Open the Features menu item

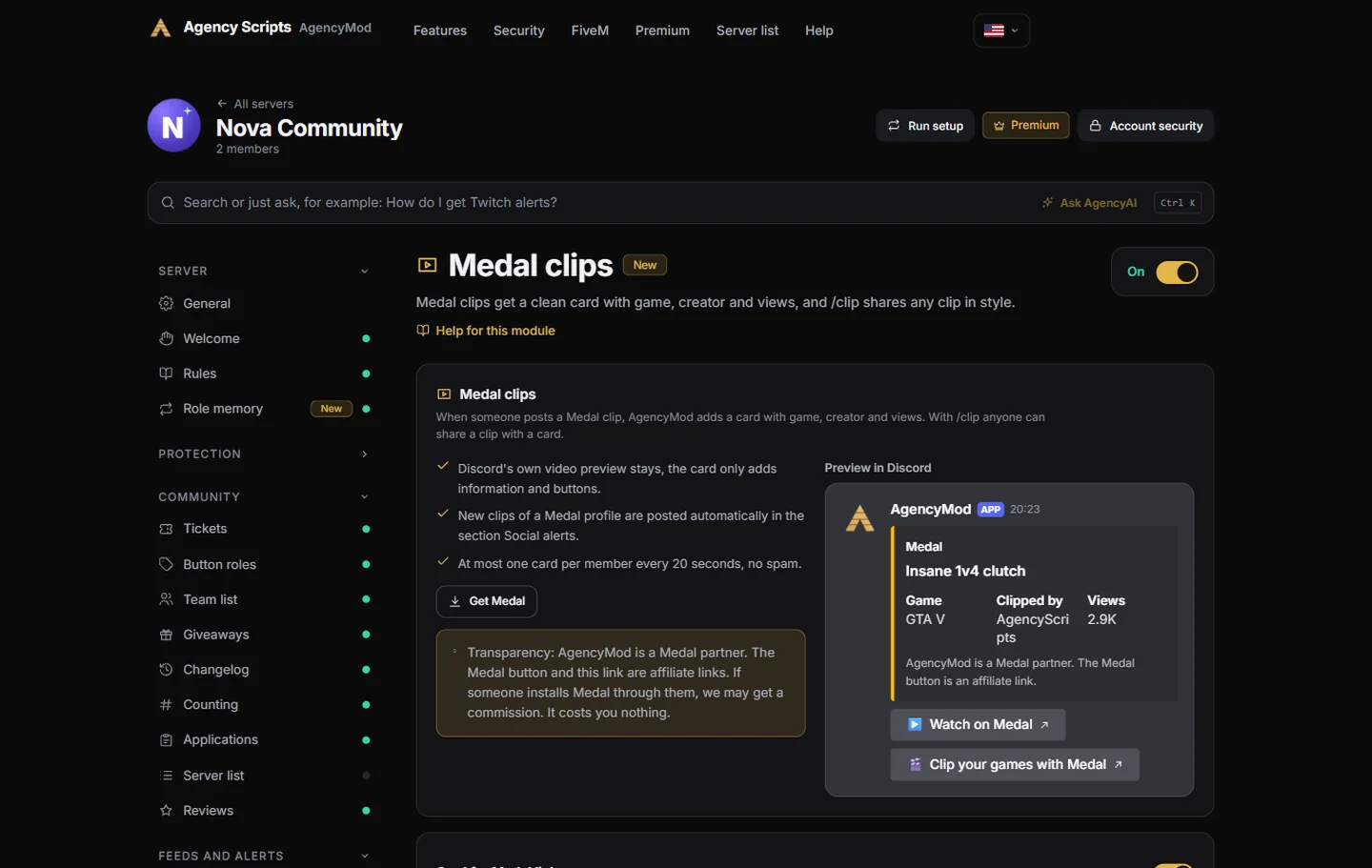coord(440,30)
